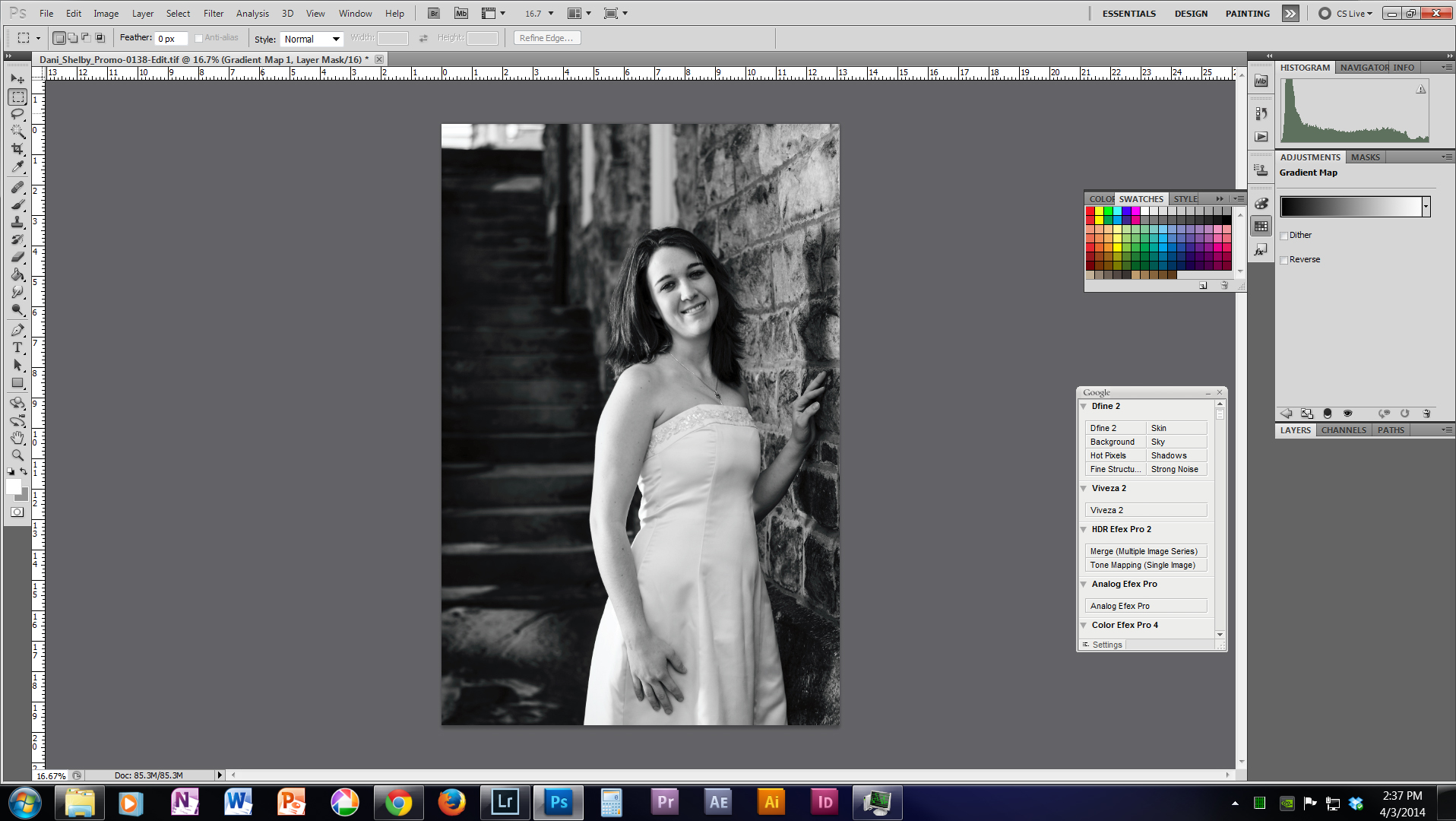Collapse the Dfine 2 section

tap(1084, 407)
